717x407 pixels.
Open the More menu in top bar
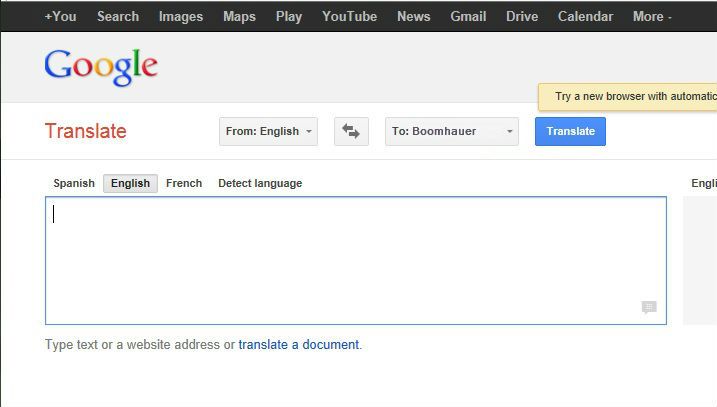[652, 16]
